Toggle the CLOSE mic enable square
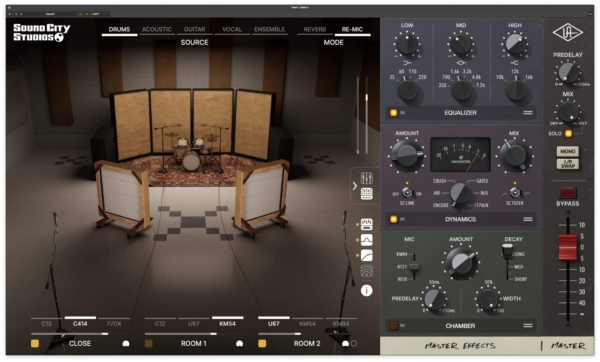Screen dimensions: 600x362 click(35, 343)
